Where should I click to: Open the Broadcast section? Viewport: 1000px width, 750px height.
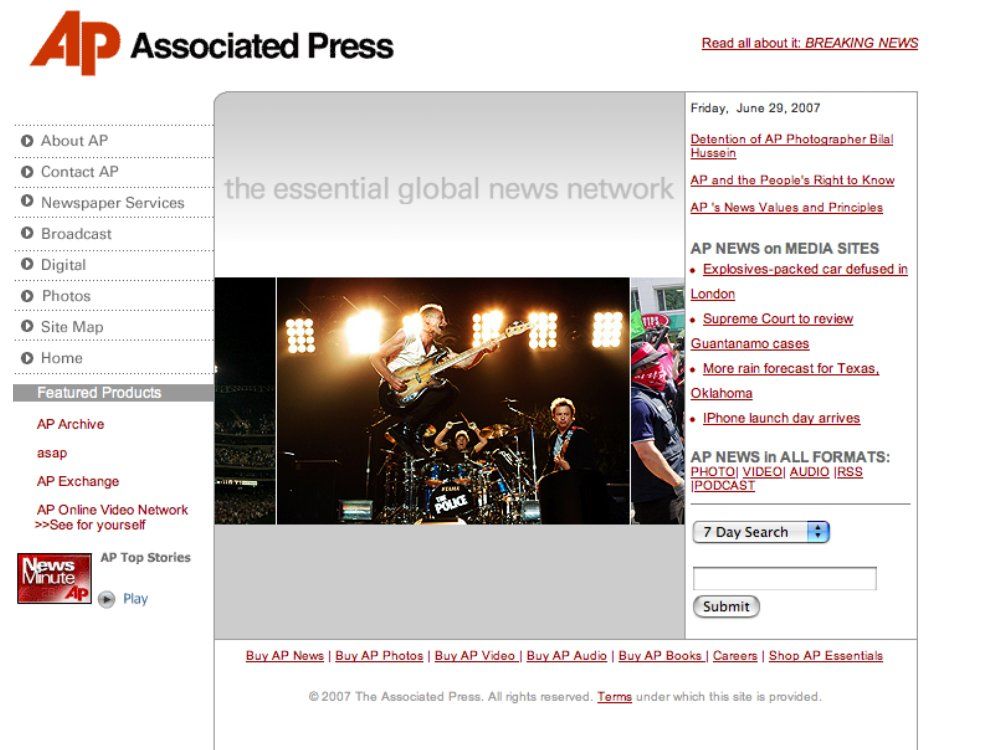click(x=76, y=234)
